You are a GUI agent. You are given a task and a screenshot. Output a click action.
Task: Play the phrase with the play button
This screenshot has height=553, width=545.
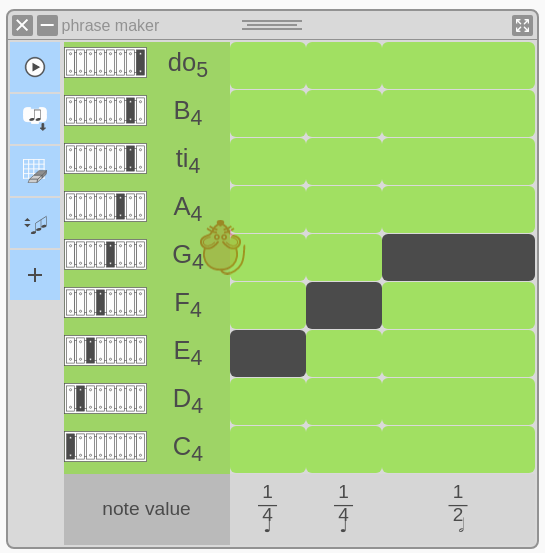point(35,67)
